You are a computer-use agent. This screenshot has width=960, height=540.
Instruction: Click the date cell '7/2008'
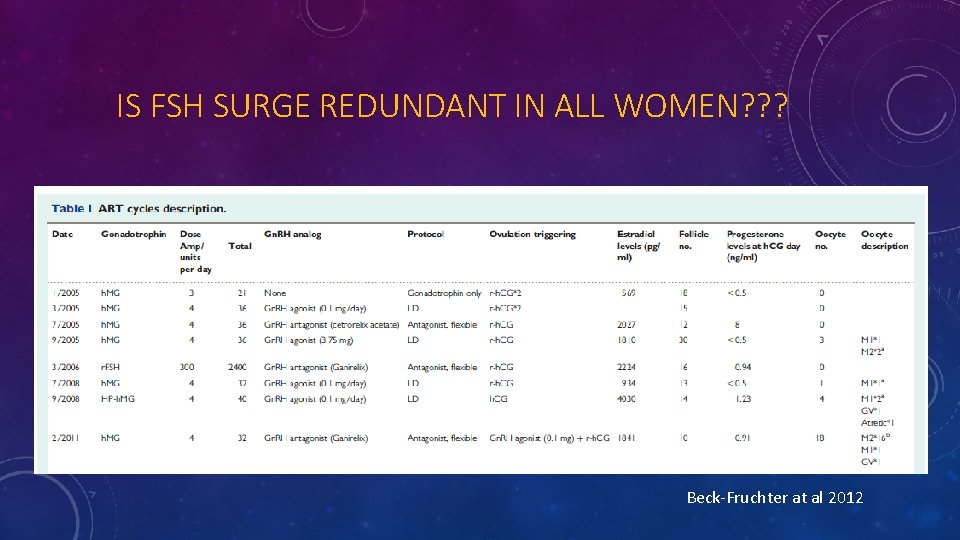click(x=66, y=383)
